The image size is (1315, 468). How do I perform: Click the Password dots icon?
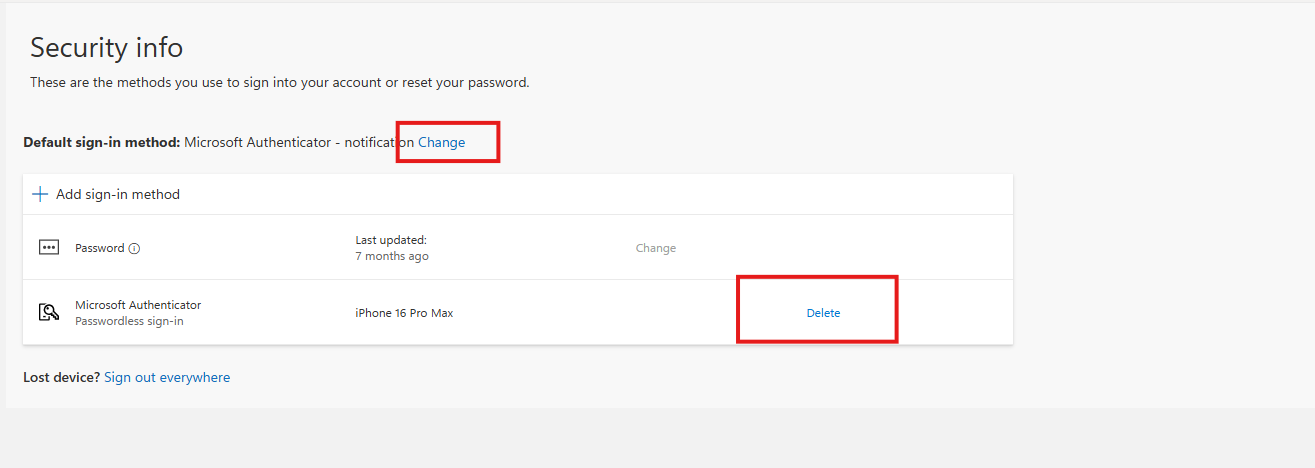click(x=49, y=248)
